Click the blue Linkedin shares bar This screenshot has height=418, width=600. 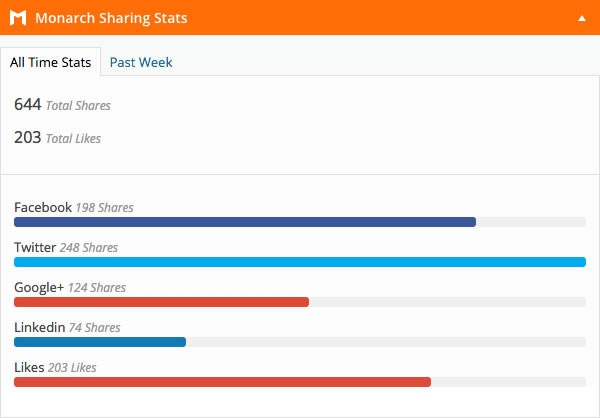pyautogui.click(x=100, y=342)
